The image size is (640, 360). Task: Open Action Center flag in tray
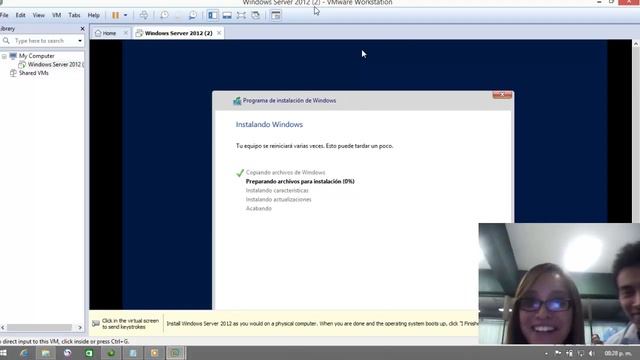click(558, 353)
